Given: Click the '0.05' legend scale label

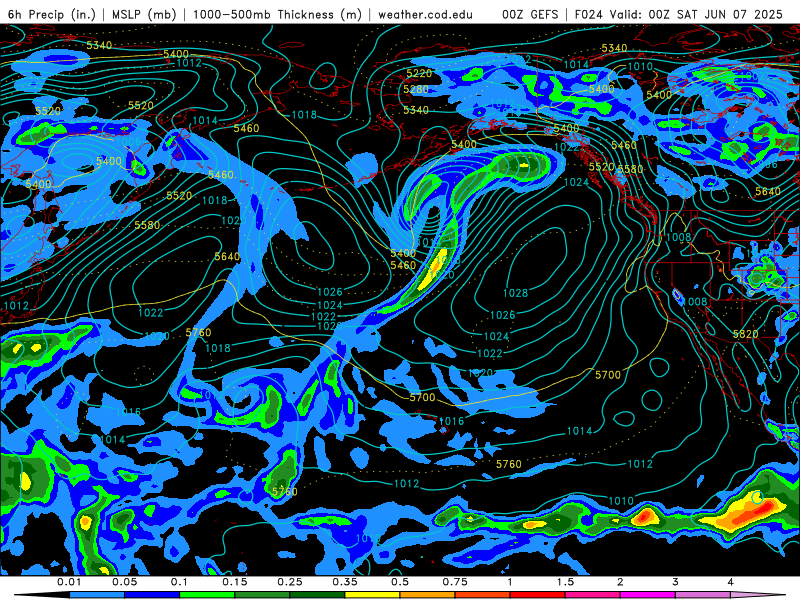Looking at the screenshot, I should 124,582.
